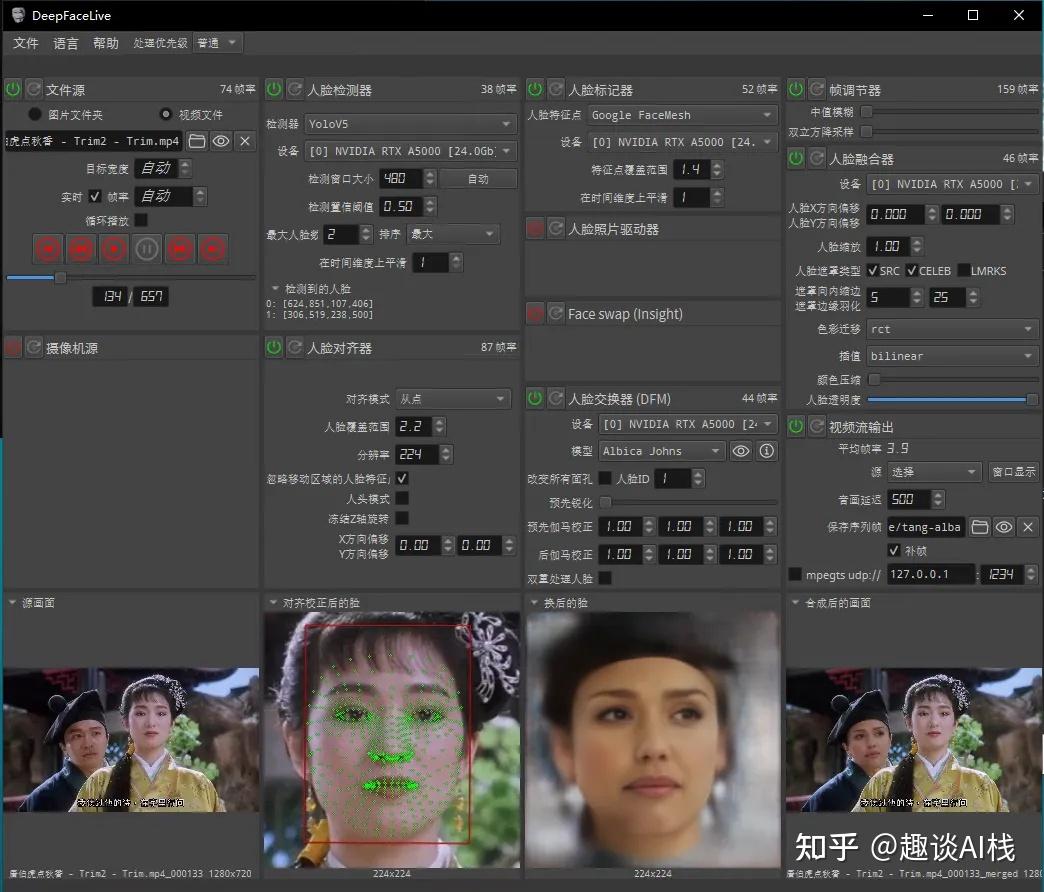Click 窗口显示 button
Screen dimensions: 1044x892
1013,472
